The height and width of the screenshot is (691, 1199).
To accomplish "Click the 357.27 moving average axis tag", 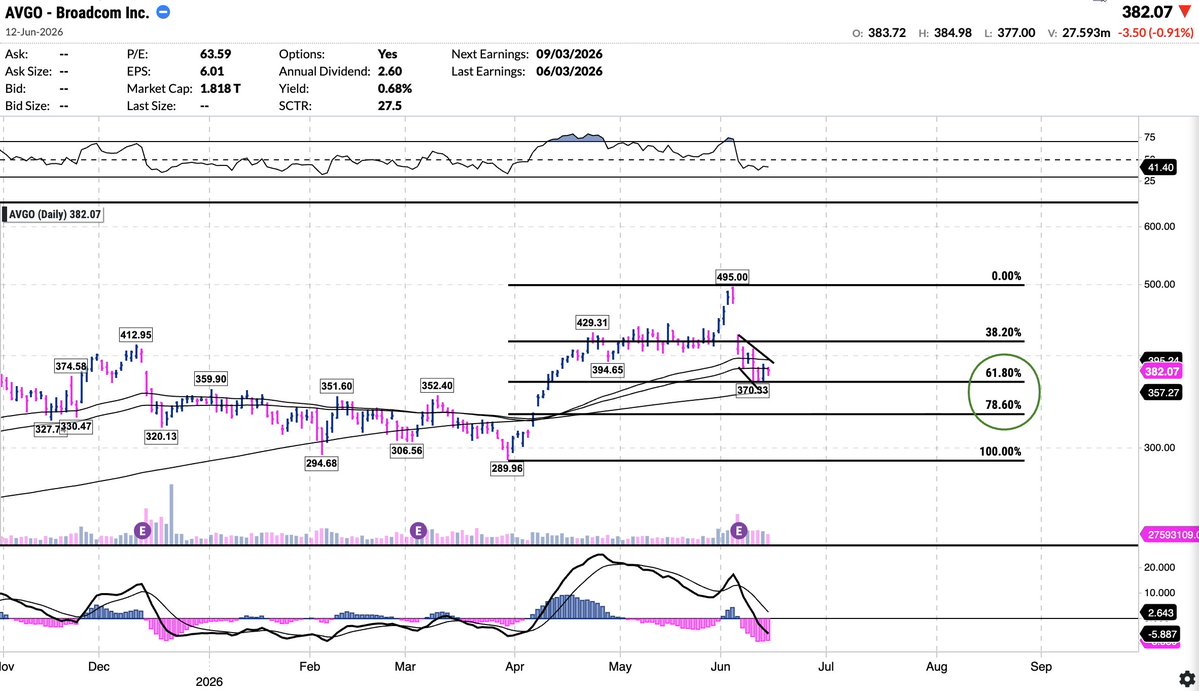I will click(x=1162, y=392).
